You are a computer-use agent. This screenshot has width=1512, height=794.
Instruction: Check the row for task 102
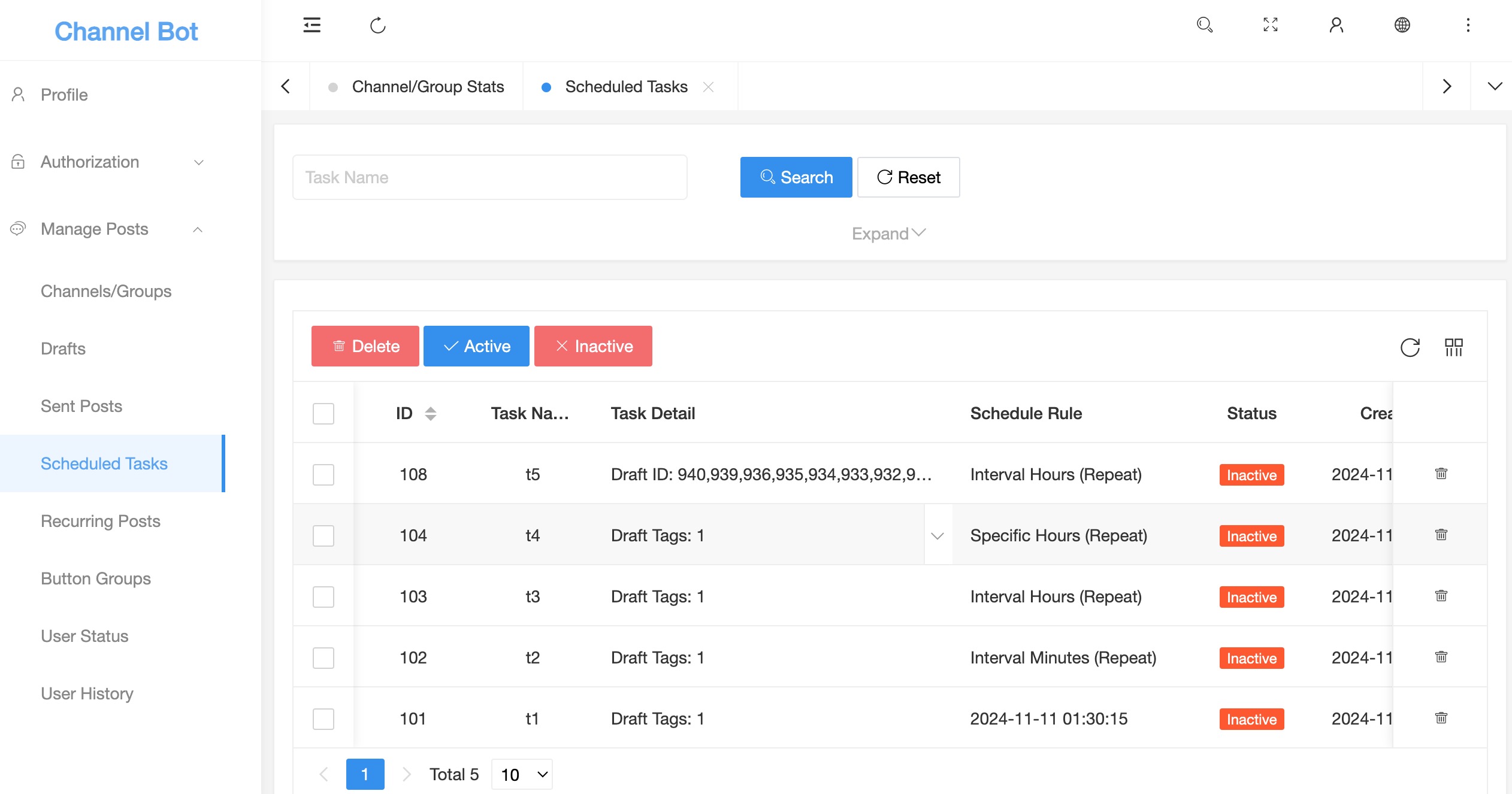[323, 657]
